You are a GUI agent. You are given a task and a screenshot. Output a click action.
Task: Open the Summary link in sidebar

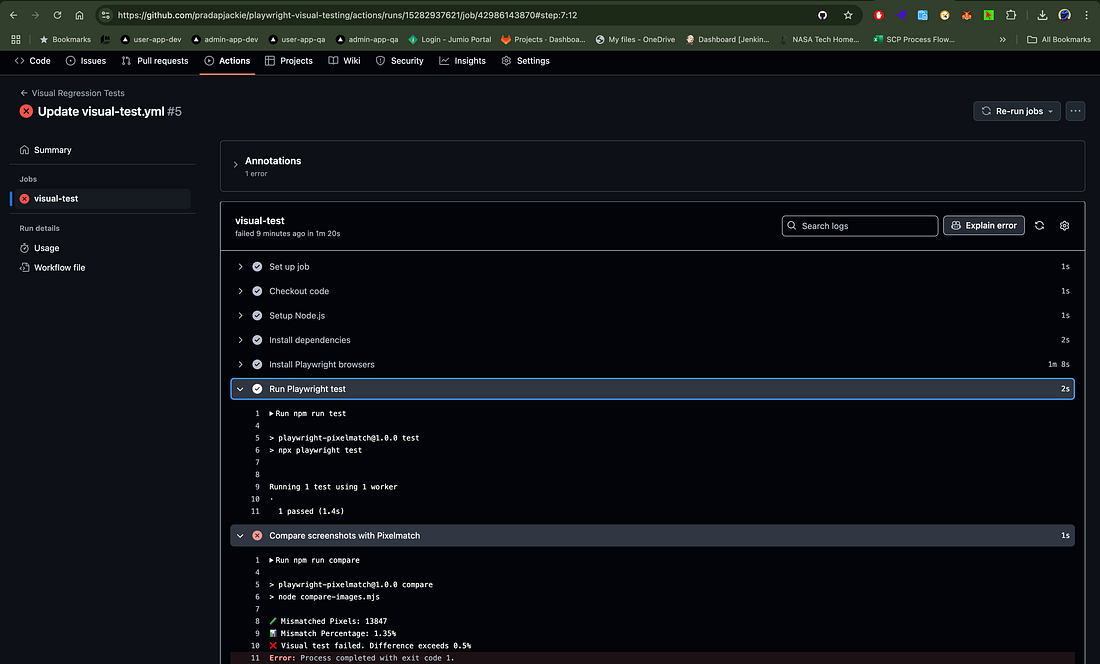[53, 150]
